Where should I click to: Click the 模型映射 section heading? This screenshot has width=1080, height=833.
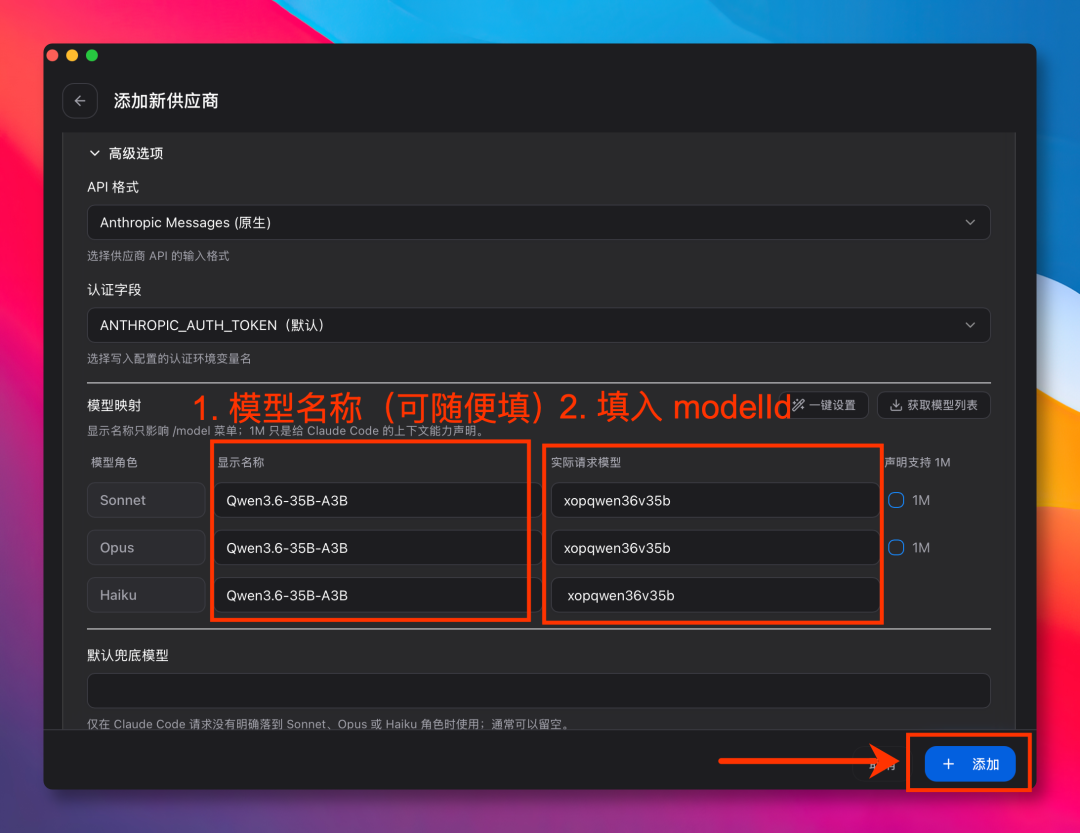pyautogui.click(x=114, y=406)
